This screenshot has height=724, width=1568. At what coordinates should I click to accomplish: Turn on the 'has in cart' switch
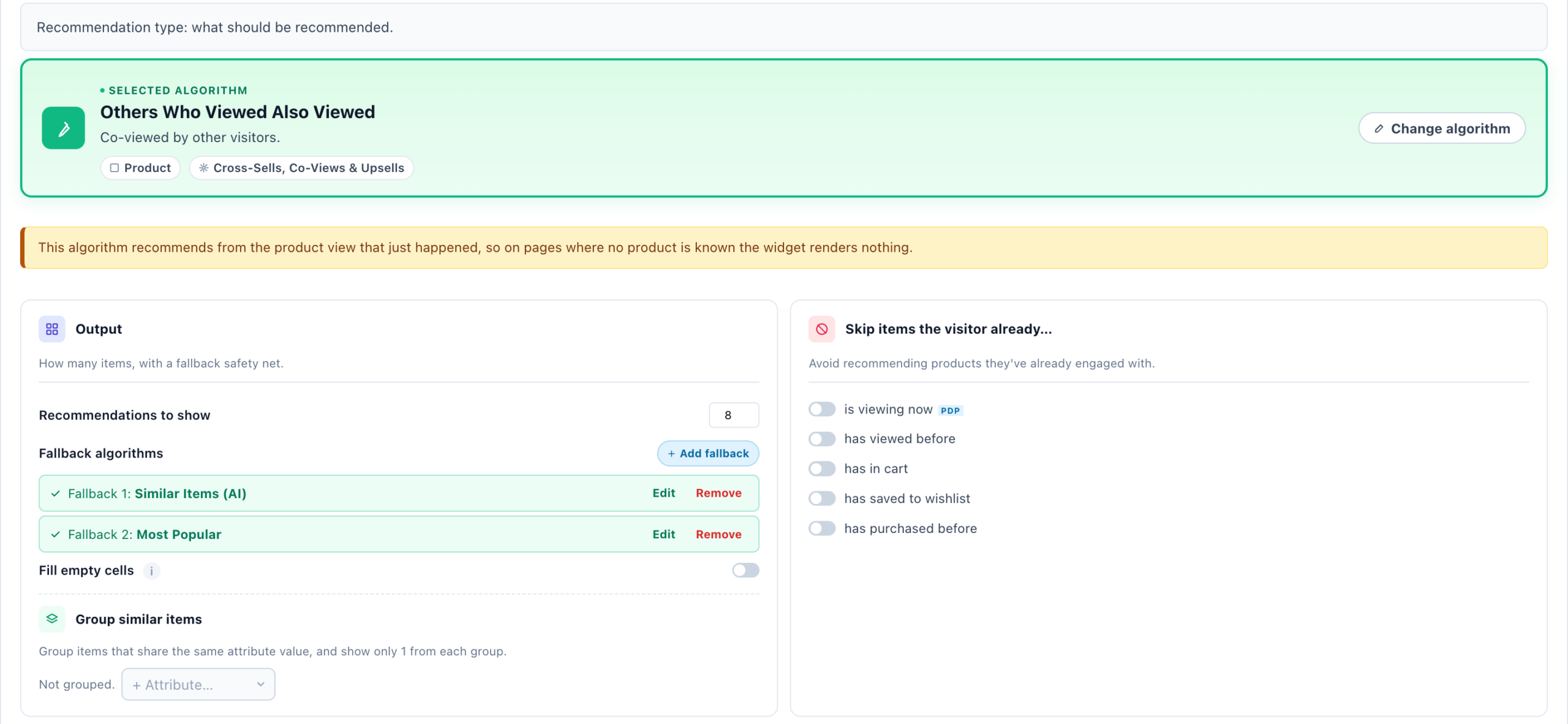click(x=822, y=469)
